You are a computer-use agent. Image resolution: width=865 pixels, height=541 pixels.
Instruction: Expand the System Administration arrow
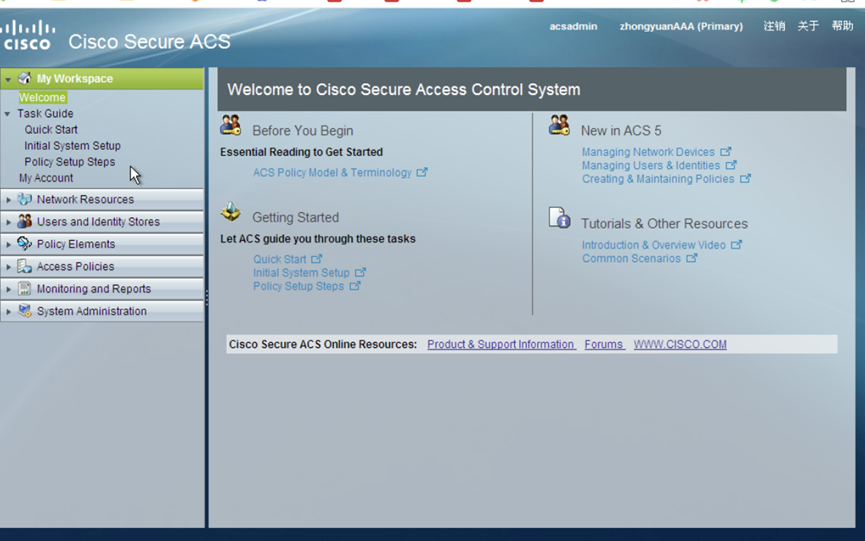8,312
